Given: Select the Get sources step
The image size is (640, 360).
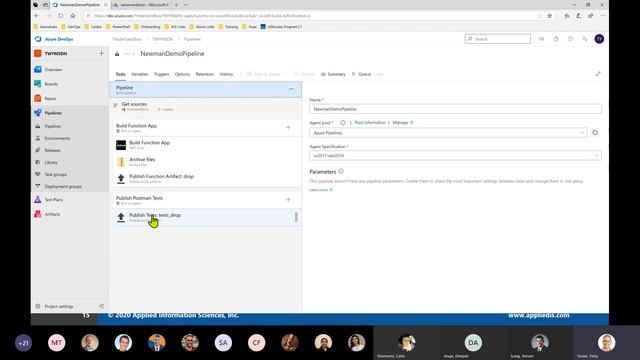Looking at the screenshot, I should pyautogui.click(x=205, y=107).
